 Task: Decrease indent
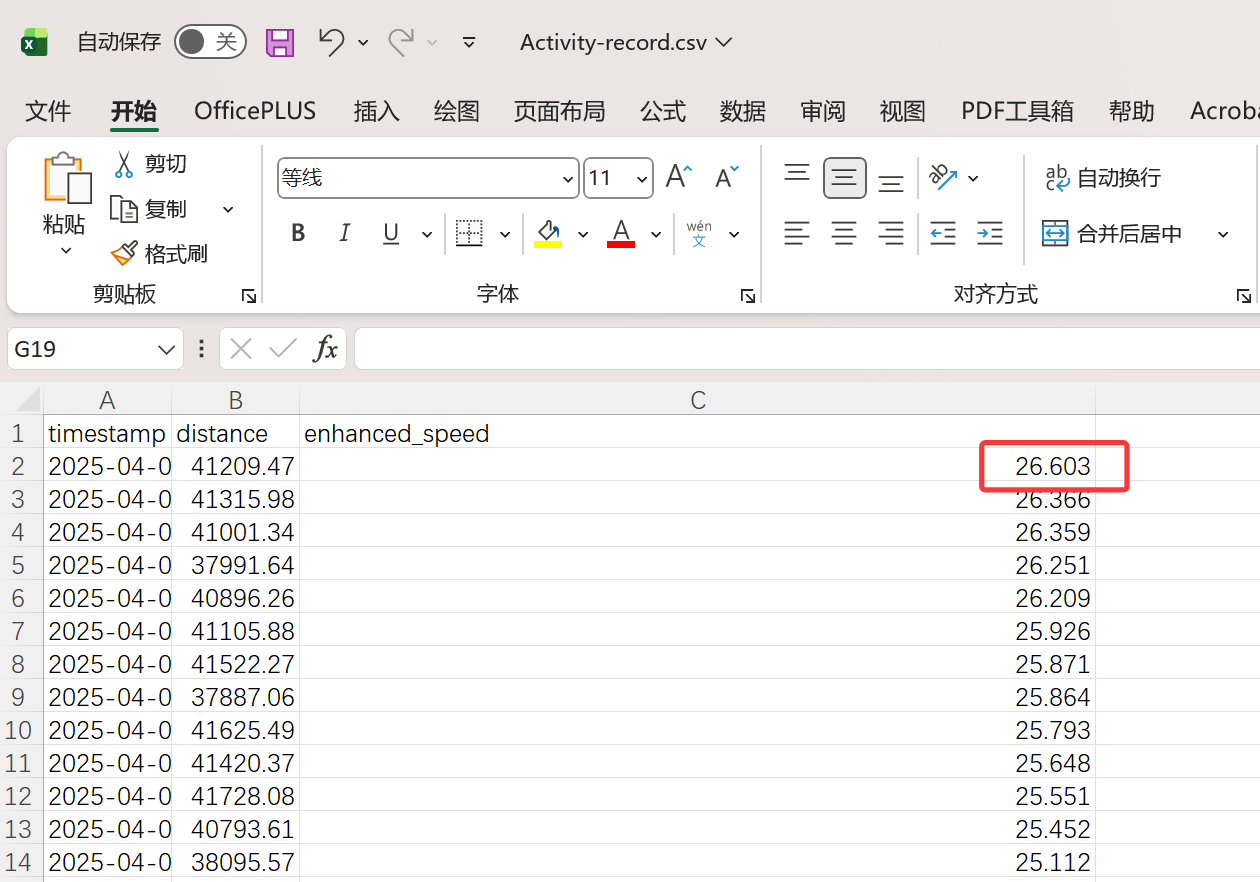click(x=943, y=234)
